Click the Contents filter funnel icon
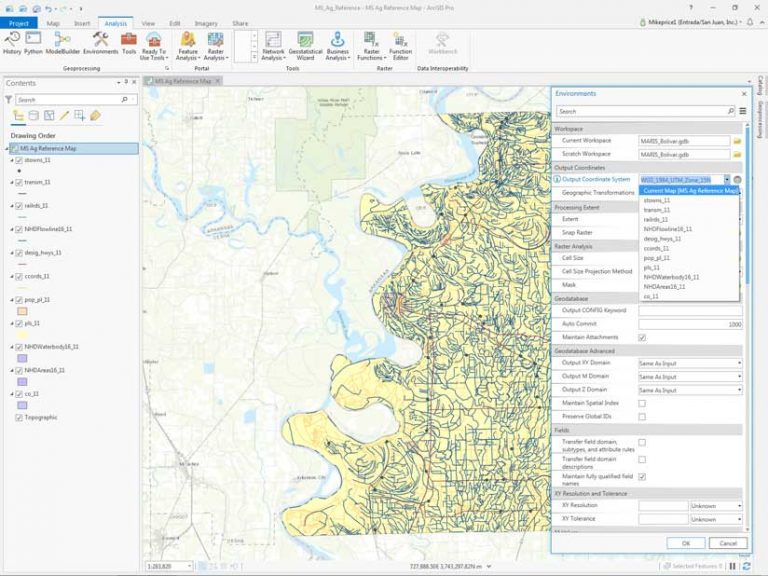This screenshot has width=768, height=576. [8, 99]
